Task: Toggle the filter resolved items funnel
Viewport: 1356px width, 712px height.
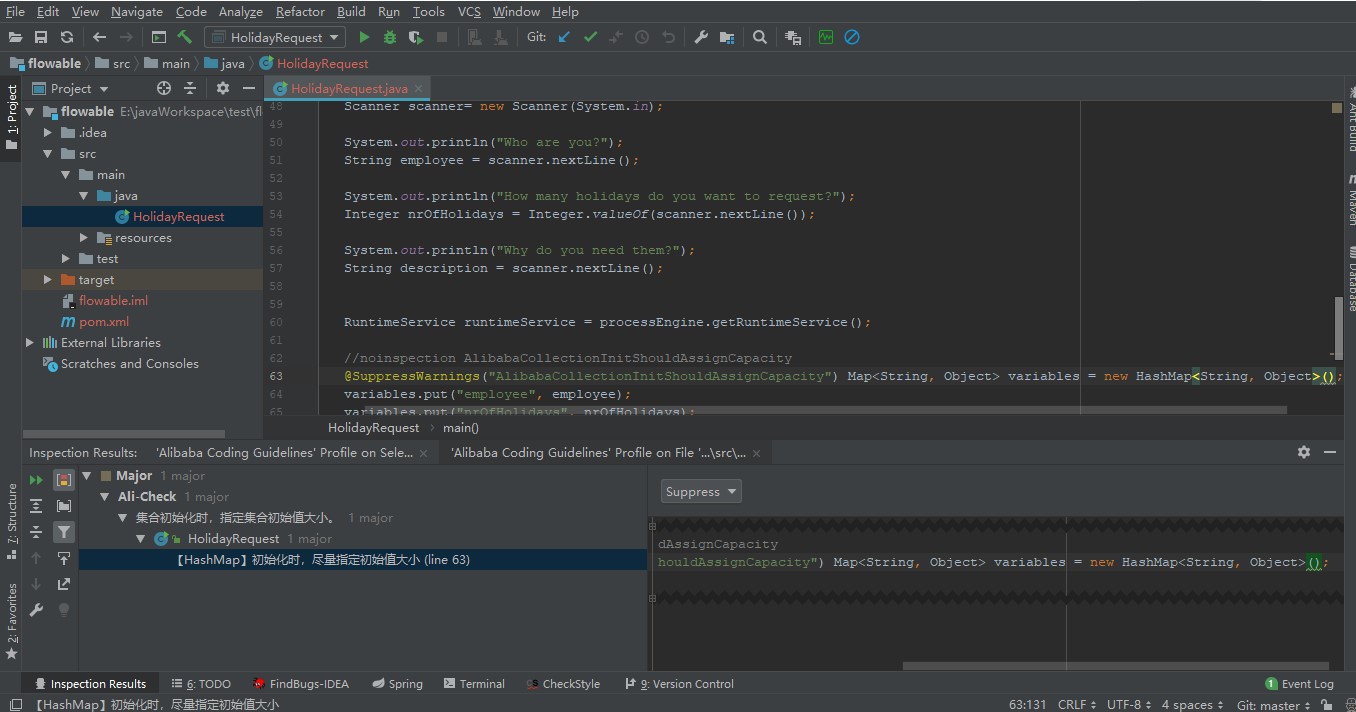Action: (x=63, y=532)
